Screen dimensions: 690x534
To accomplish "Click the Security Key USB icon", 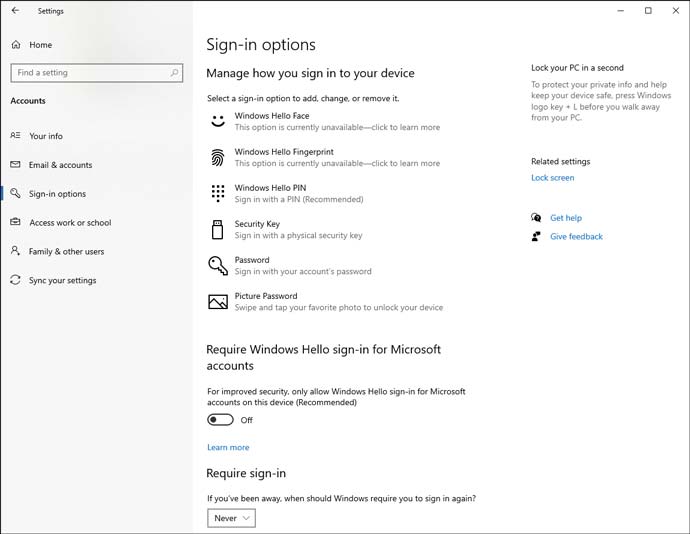I will click(217, 230).
